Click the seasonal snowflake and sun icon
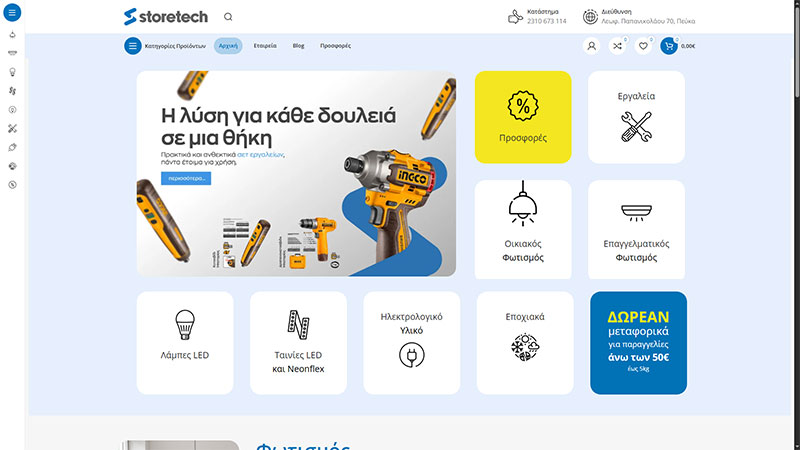 coord(525,347)
